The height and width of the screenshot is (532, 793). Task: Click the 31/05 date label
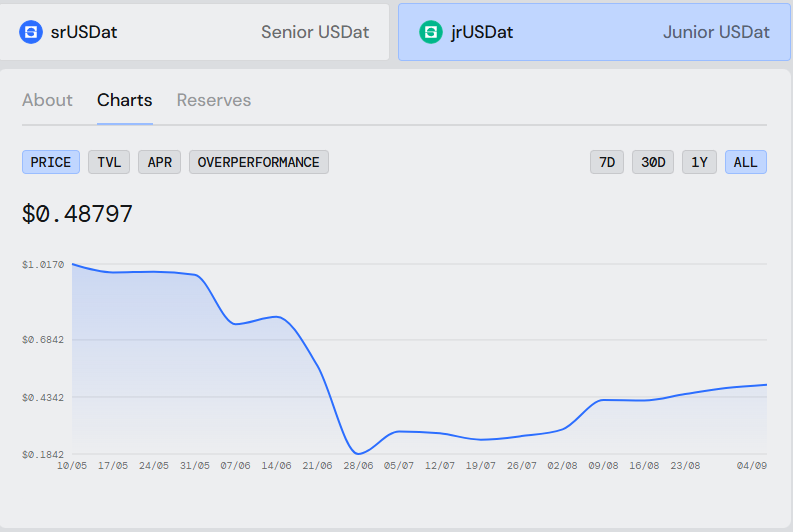click(195, 465)
